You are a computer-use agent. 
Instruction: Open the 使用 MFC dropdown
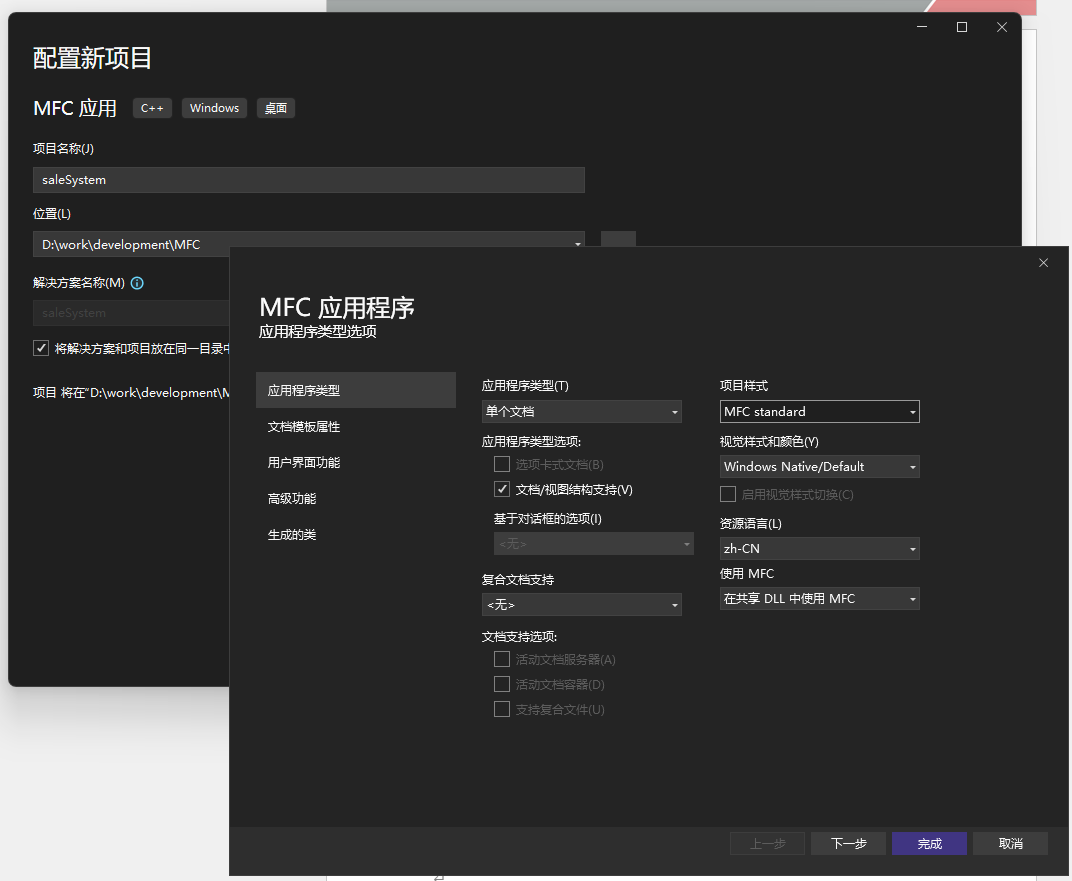click(819, 599)
